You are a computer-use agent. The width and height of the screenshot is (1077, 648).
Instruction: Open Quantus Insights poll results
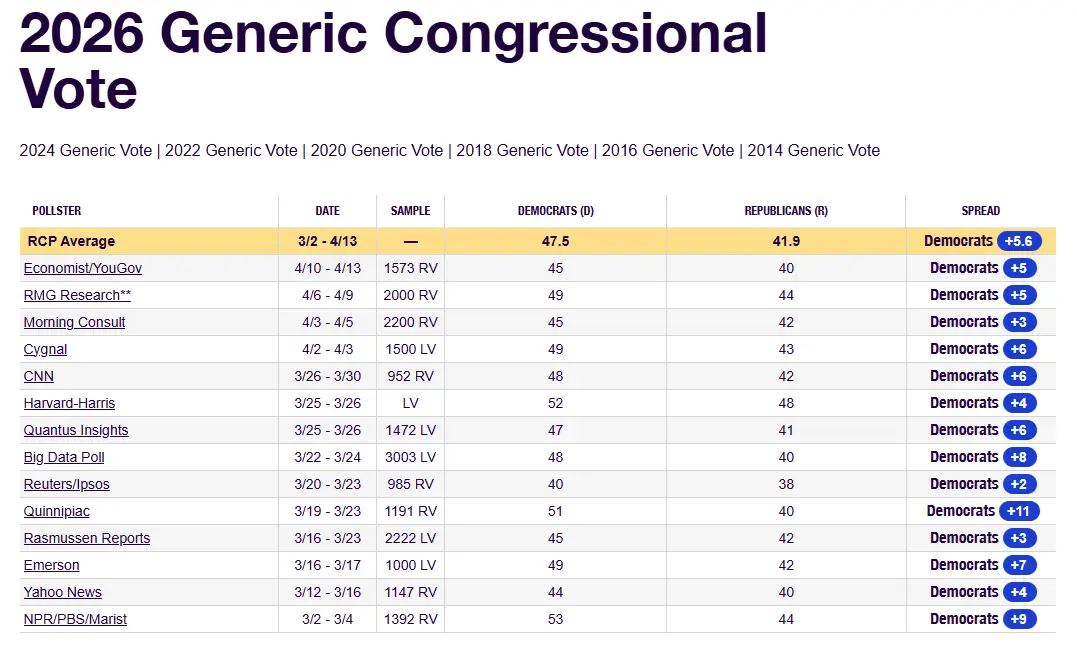click(76, 430)
